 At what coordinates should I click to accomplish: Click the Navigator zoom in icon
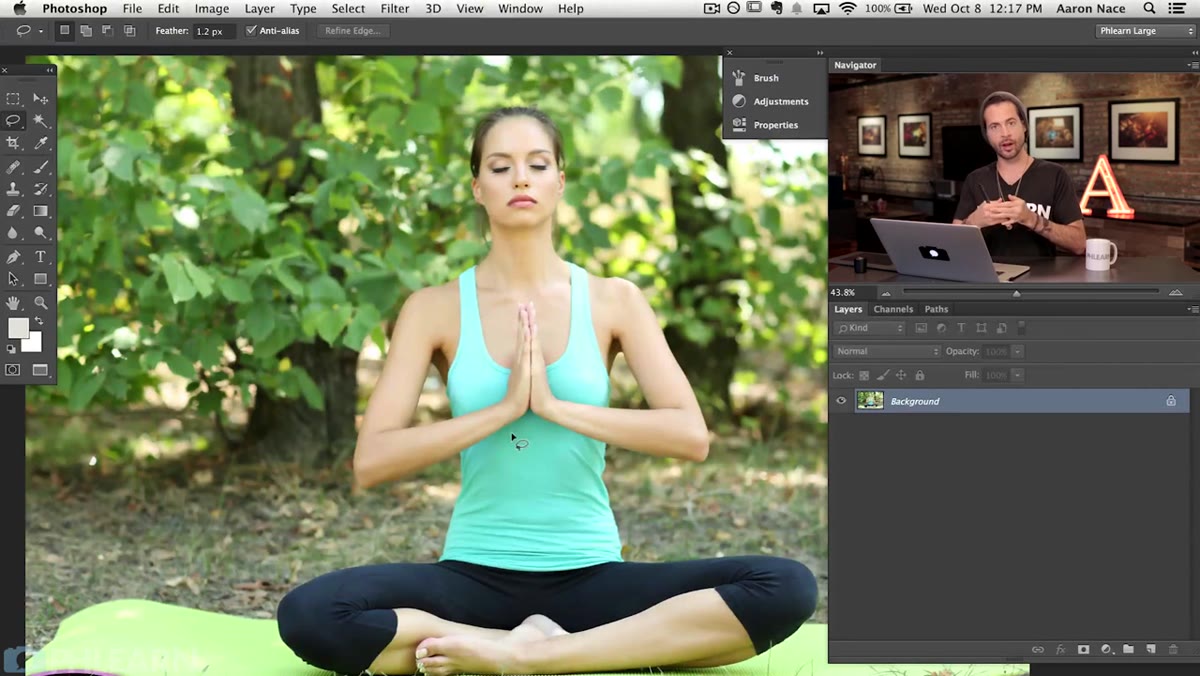tap(1175, 293)
